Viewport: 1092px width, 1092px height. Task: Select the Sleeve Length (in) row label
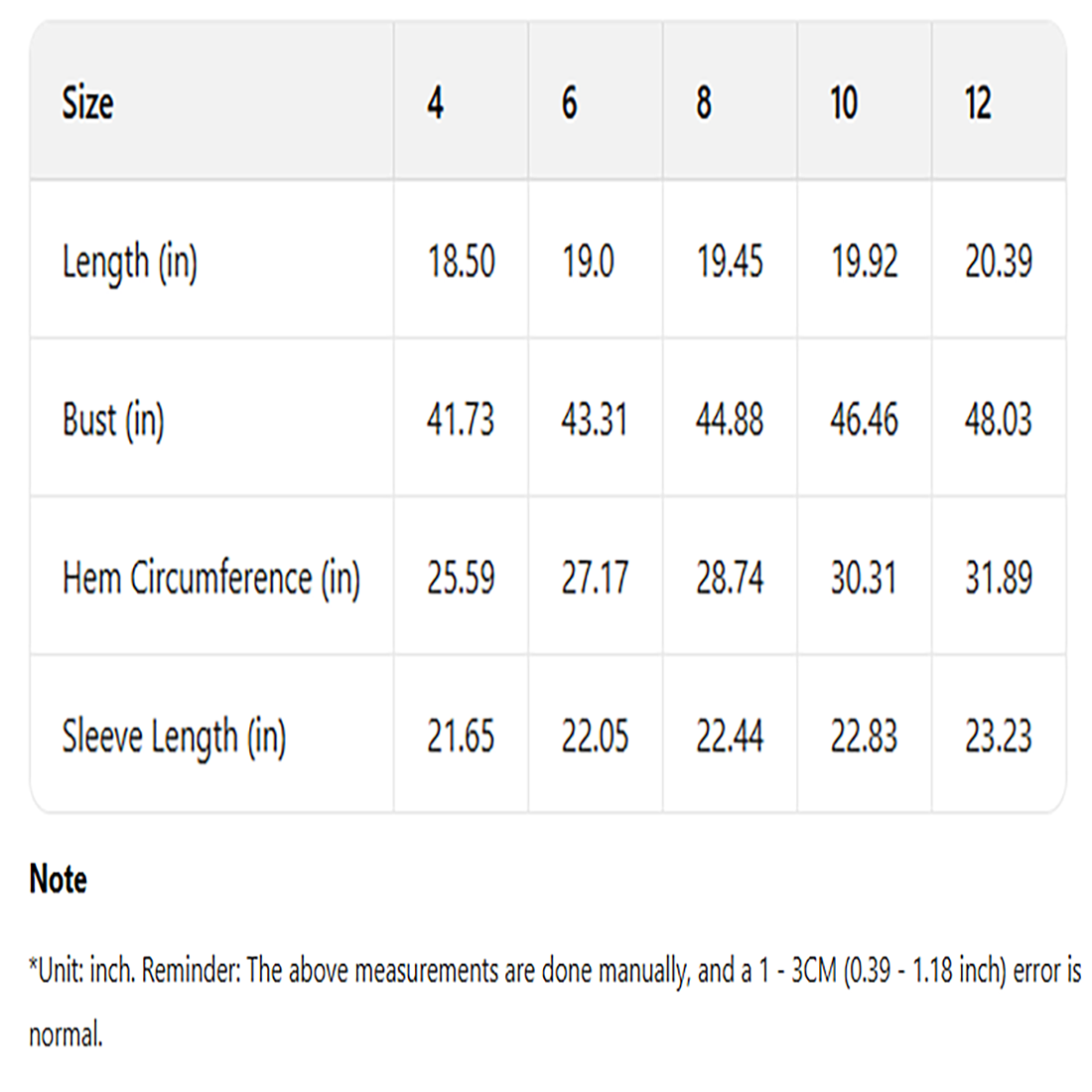(175, 737)
